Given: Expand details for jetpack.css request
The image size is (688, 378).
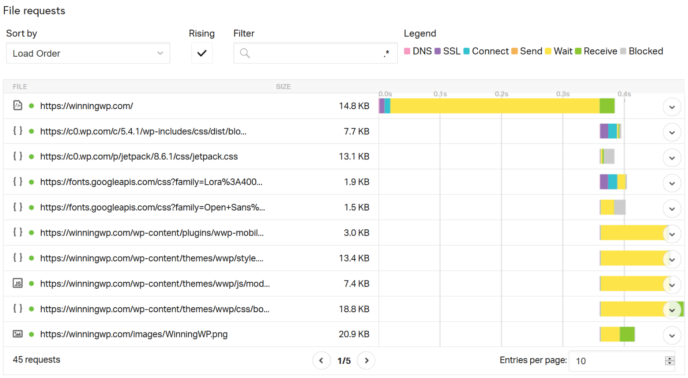Looking at the screenshot, I should [672, 158].
